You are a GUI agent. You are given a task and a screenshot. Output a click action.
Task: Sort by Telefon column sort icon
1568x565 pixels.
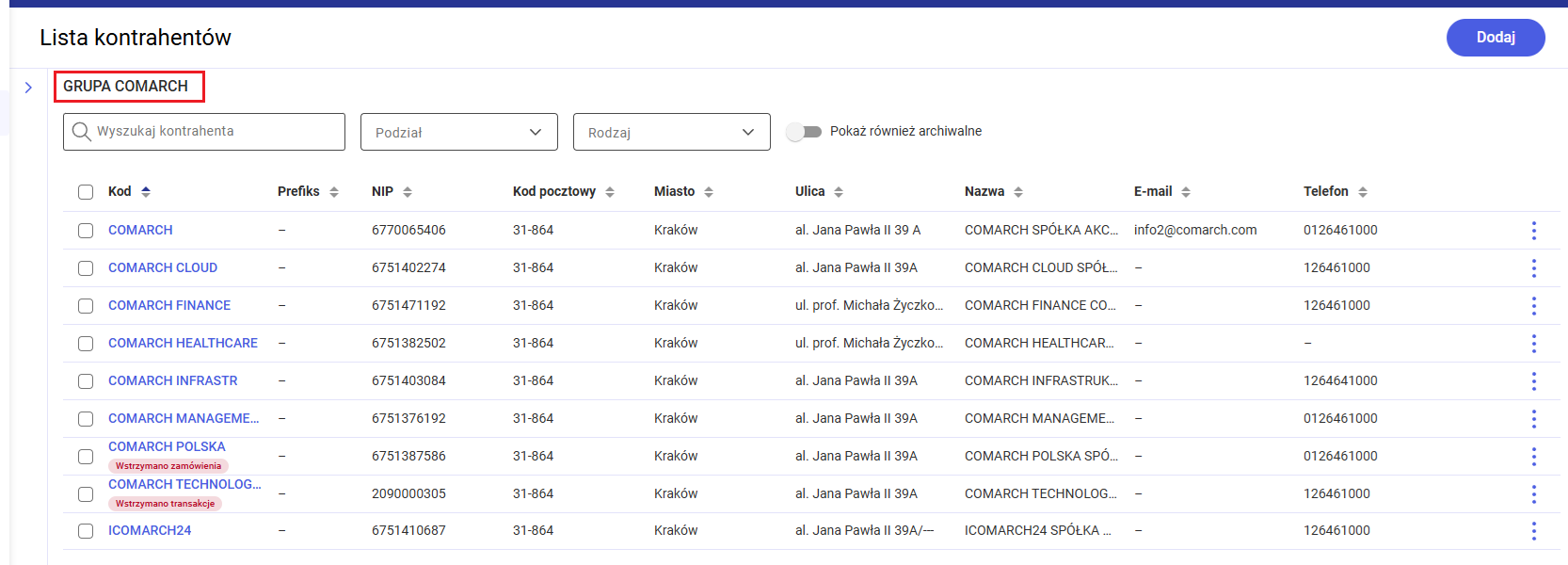pos(1363,192)
